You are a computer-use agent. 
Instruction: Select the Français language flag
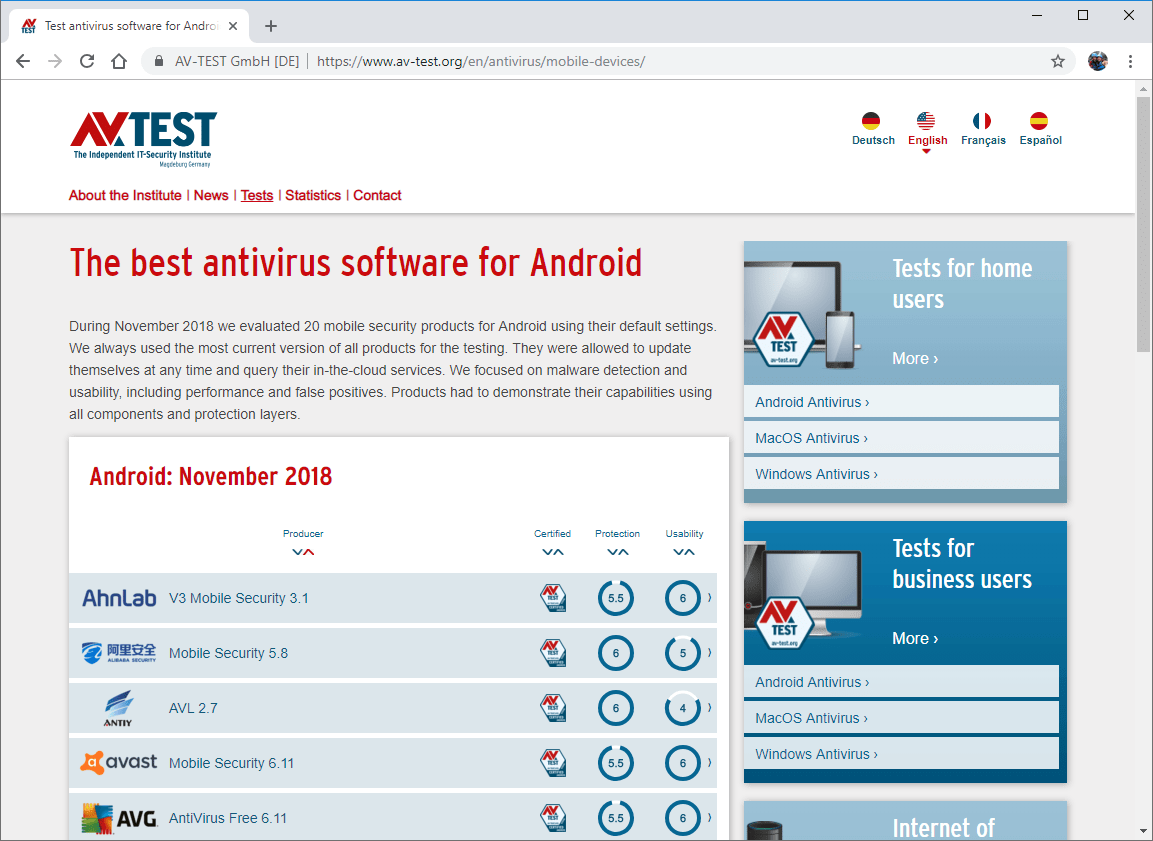point(982,121)
